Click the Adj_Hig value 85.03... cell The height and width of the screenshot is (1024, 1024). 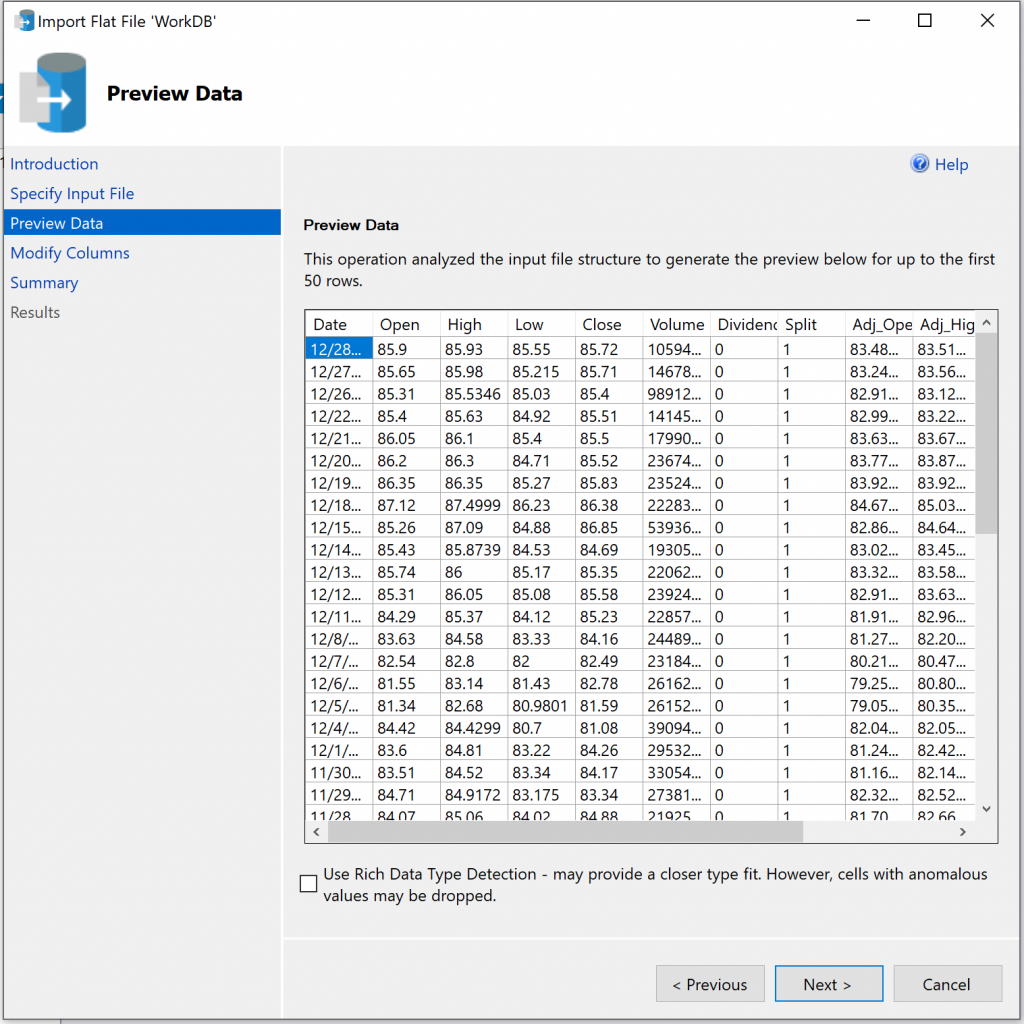(x=944, y=505)
